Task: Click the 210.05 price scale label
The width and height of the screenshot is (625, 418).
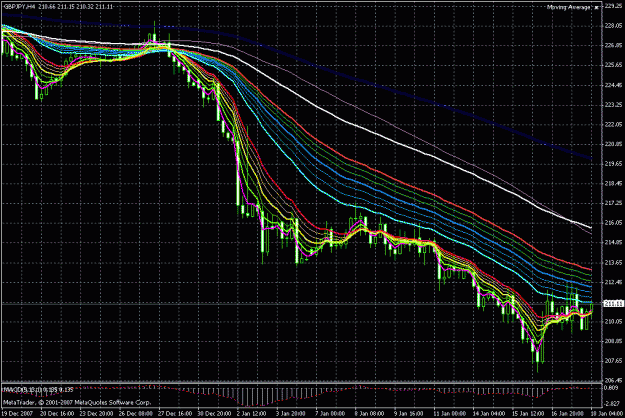Action: click(614, 322)
